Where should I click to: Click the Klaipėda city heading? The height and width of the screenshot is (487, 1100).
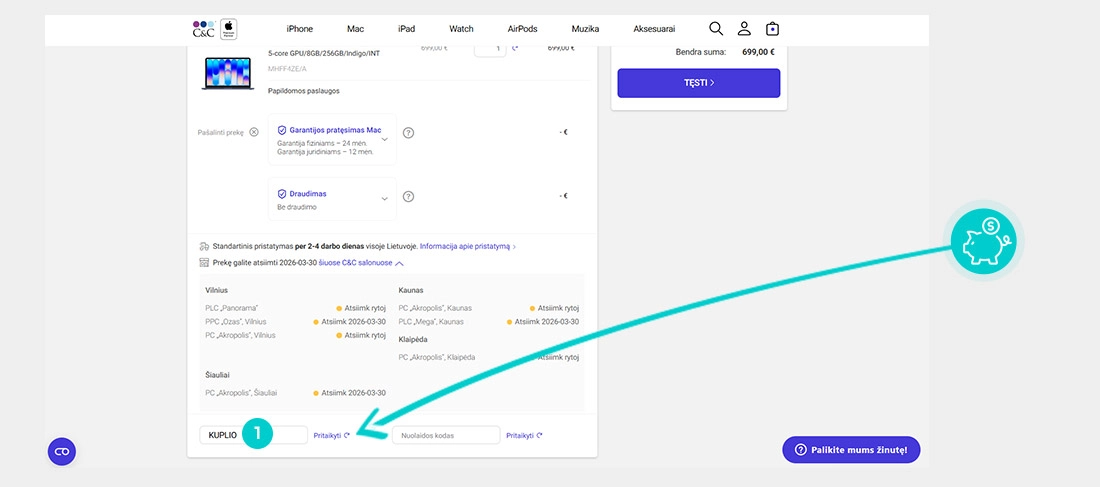tap(413, 339)
